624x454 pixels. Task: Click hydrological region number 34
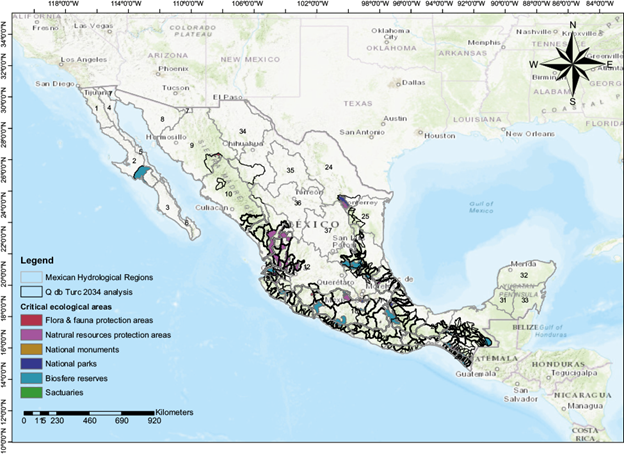coord(242,132)
